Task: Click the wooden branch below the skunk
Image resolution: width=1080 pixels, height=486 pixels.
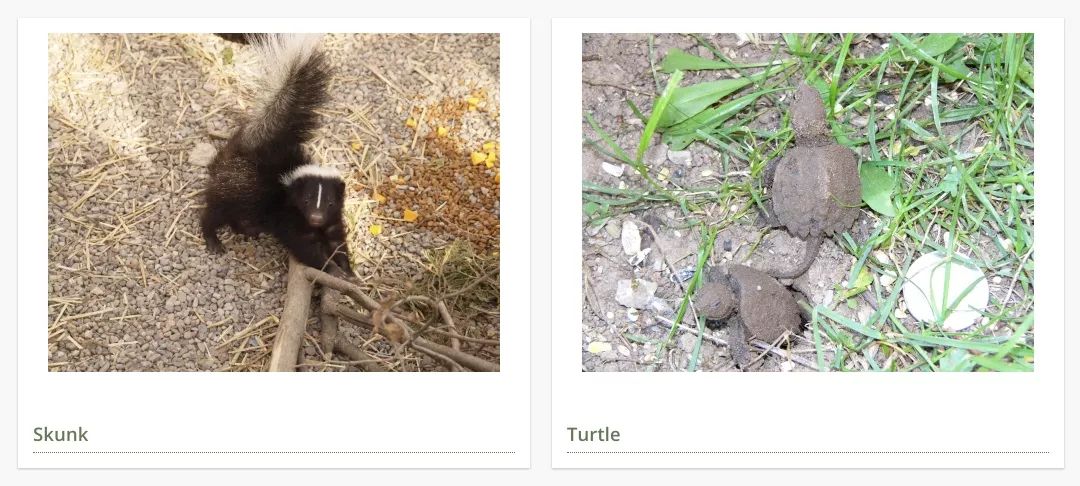Action: coord(292,317)
